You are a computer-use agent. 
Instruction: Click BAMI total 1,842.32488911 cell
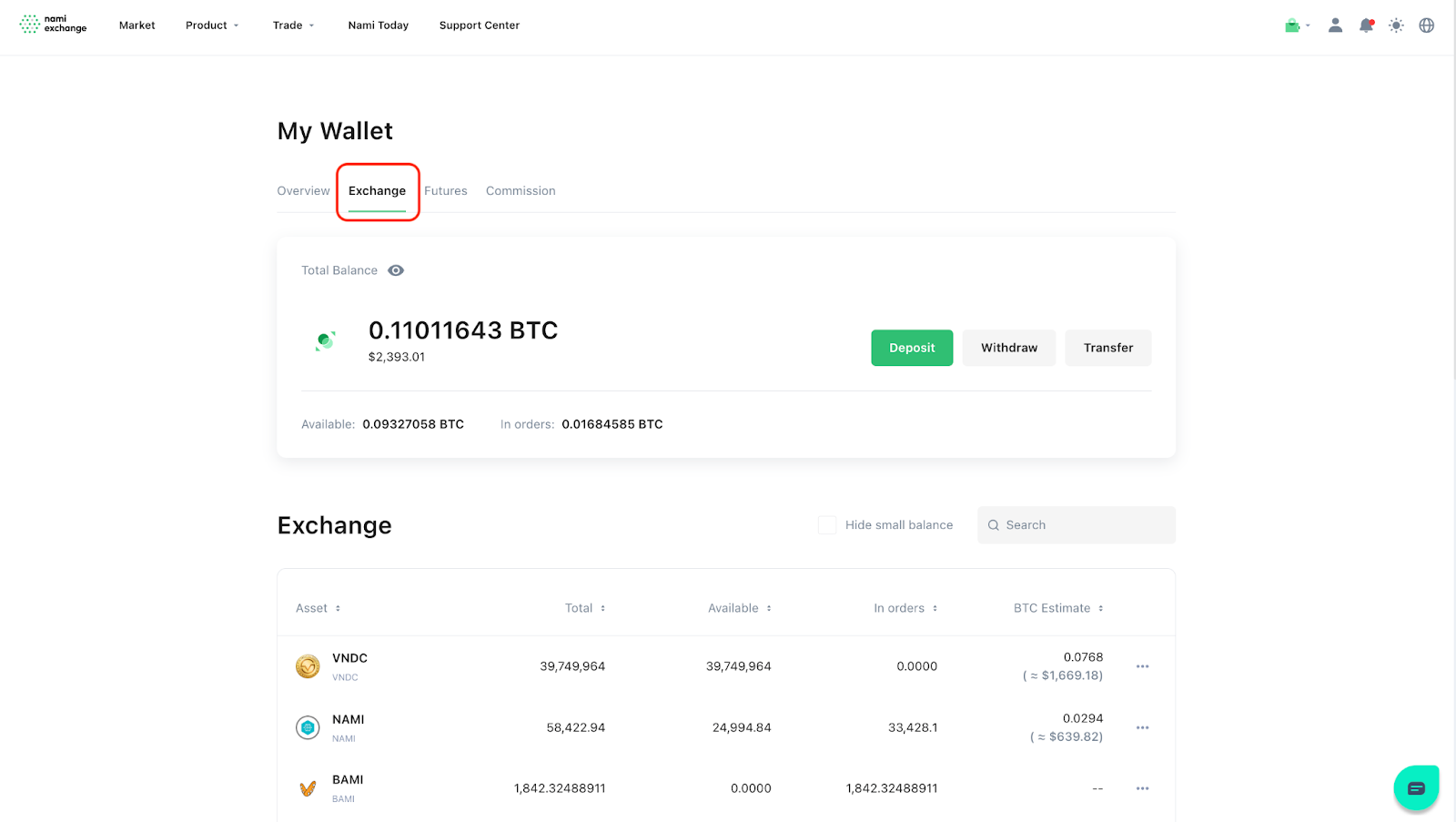point(560,788)
